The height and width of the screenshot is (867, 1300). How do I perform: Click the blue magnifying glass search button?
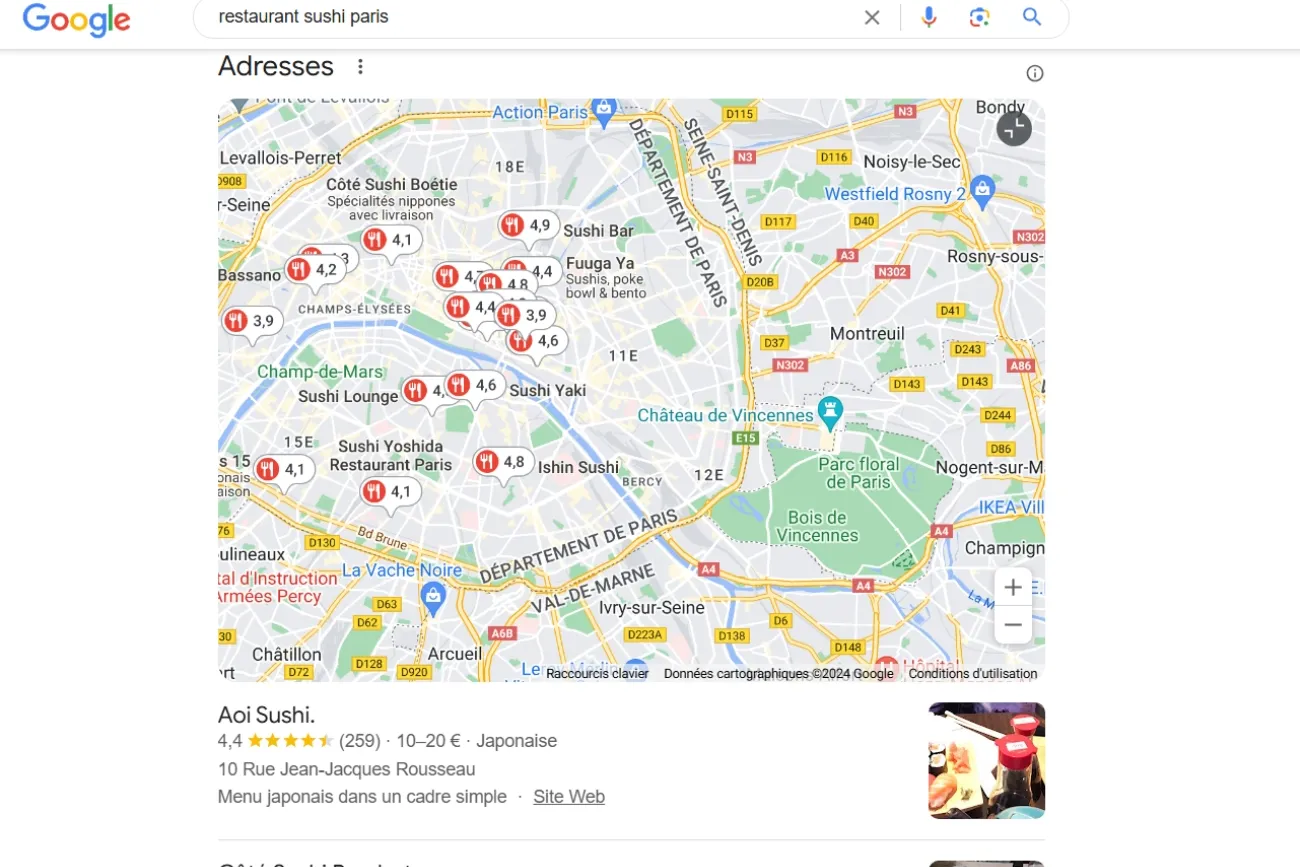coord(1032,17)
